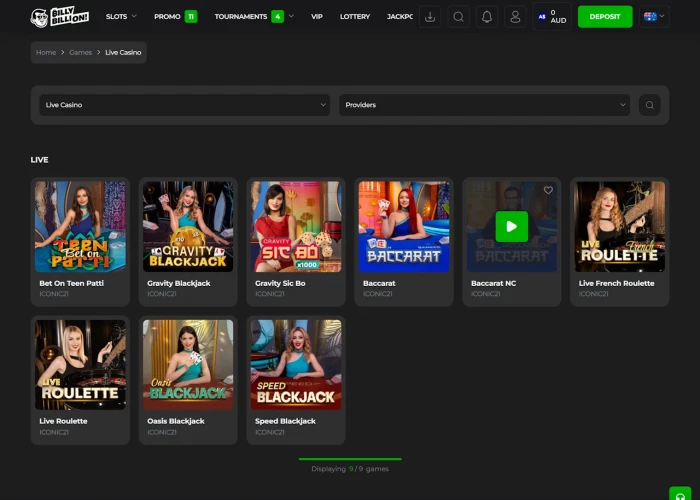Click the LIVE section heading
Viewport: 700px width, 500px height.
click(39, 160)
